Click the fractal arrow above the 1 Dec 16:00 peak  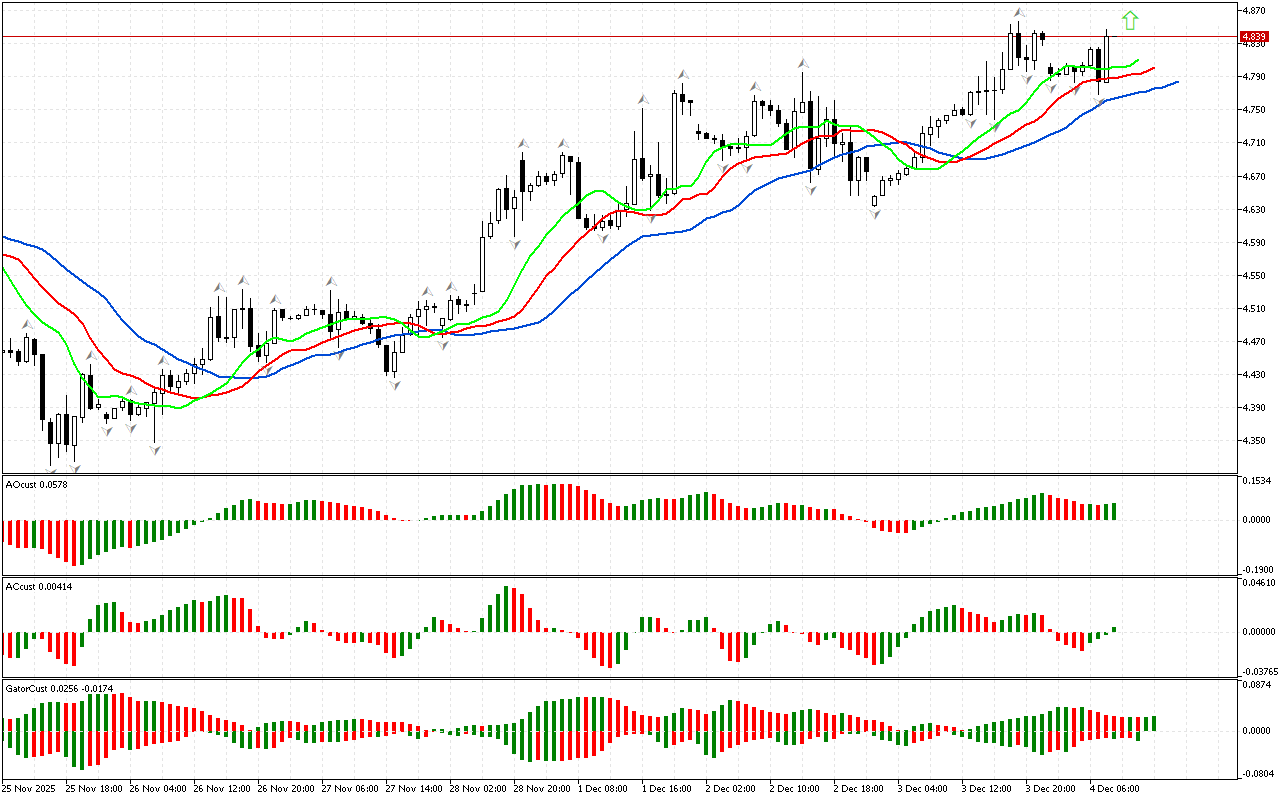683,74
